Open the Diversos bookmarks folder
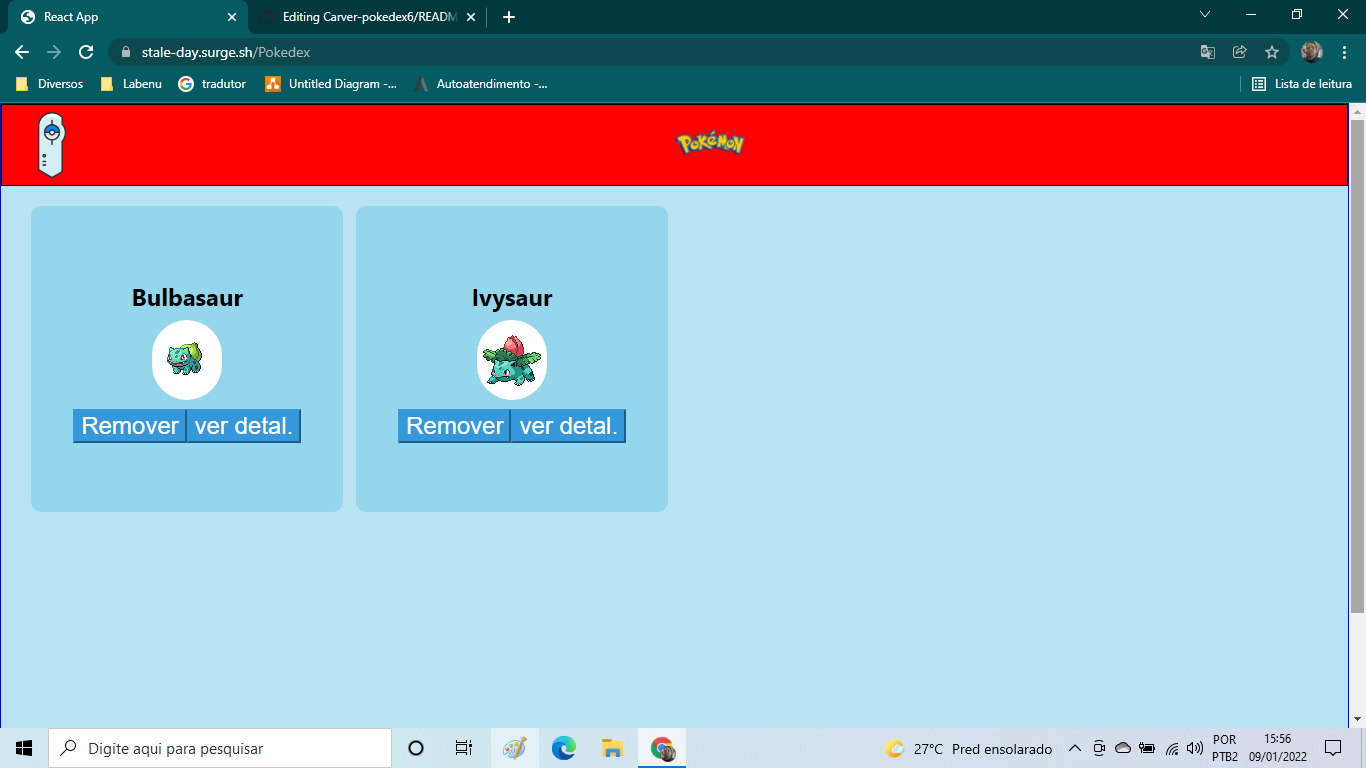 pyautogui.click(x=49, y=84)
